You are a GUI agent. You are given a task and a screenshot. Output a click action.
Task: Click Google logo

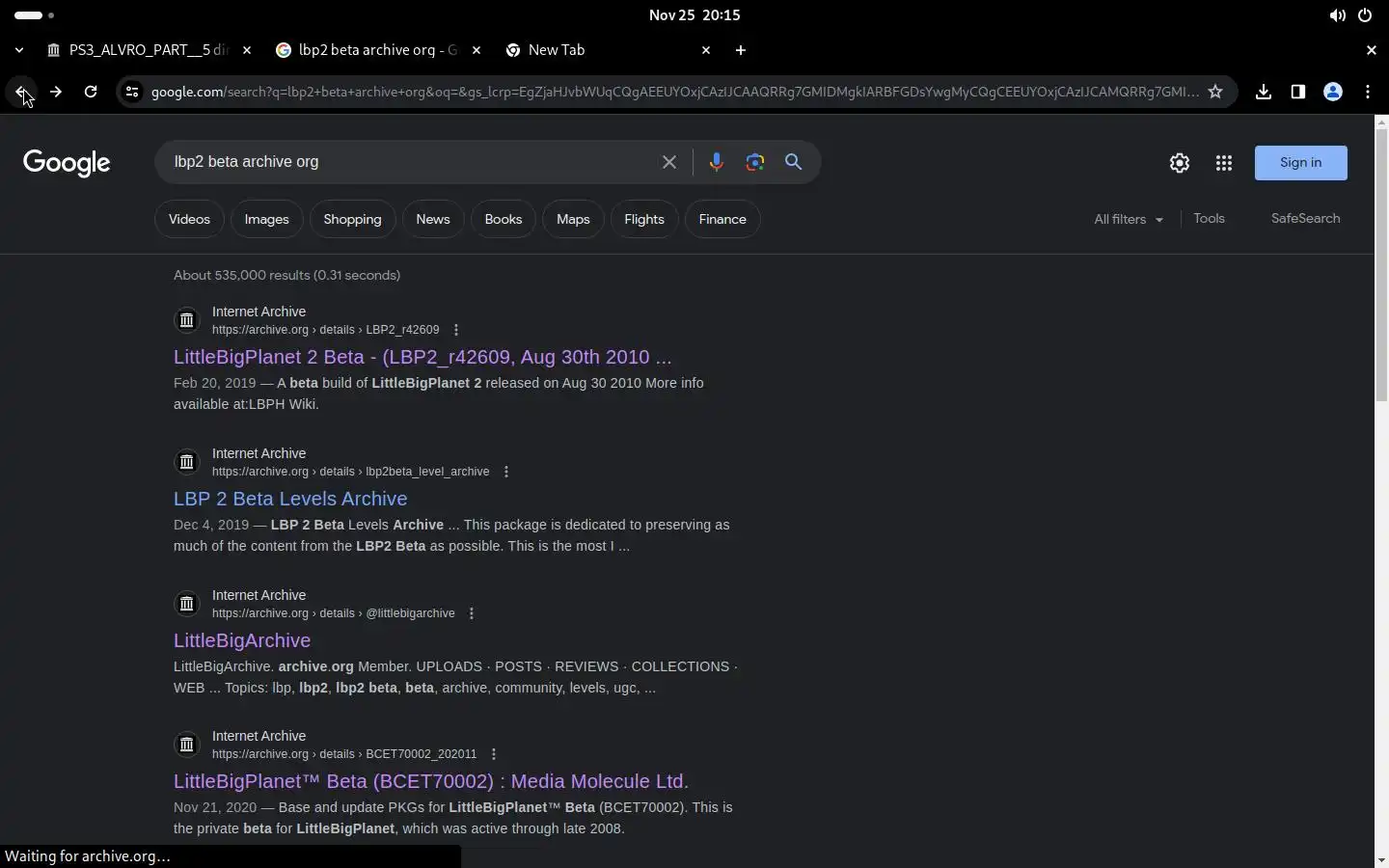(67, 163)
